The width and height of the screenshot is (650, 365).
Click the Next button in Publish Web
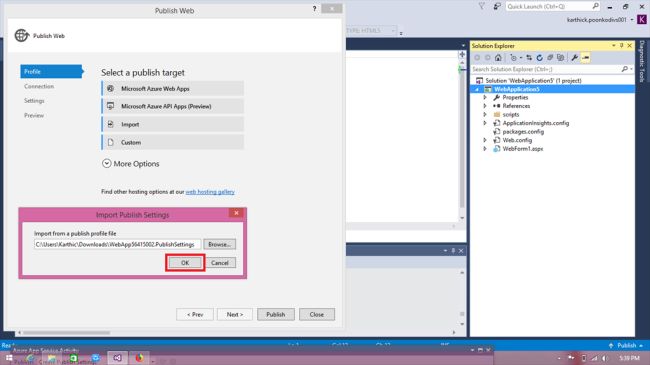235,314
